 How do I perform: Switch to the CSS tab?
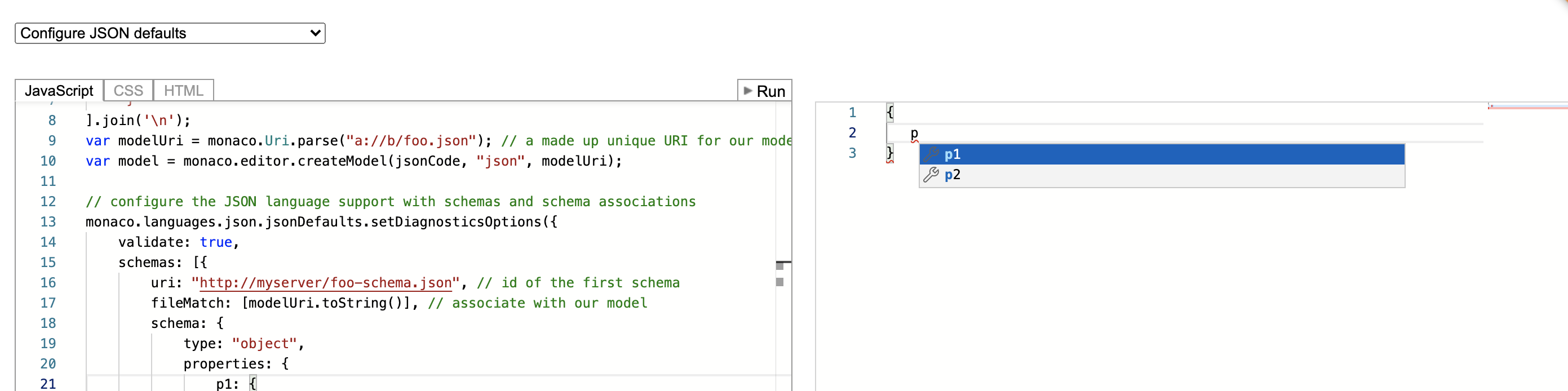coord(129,91)
